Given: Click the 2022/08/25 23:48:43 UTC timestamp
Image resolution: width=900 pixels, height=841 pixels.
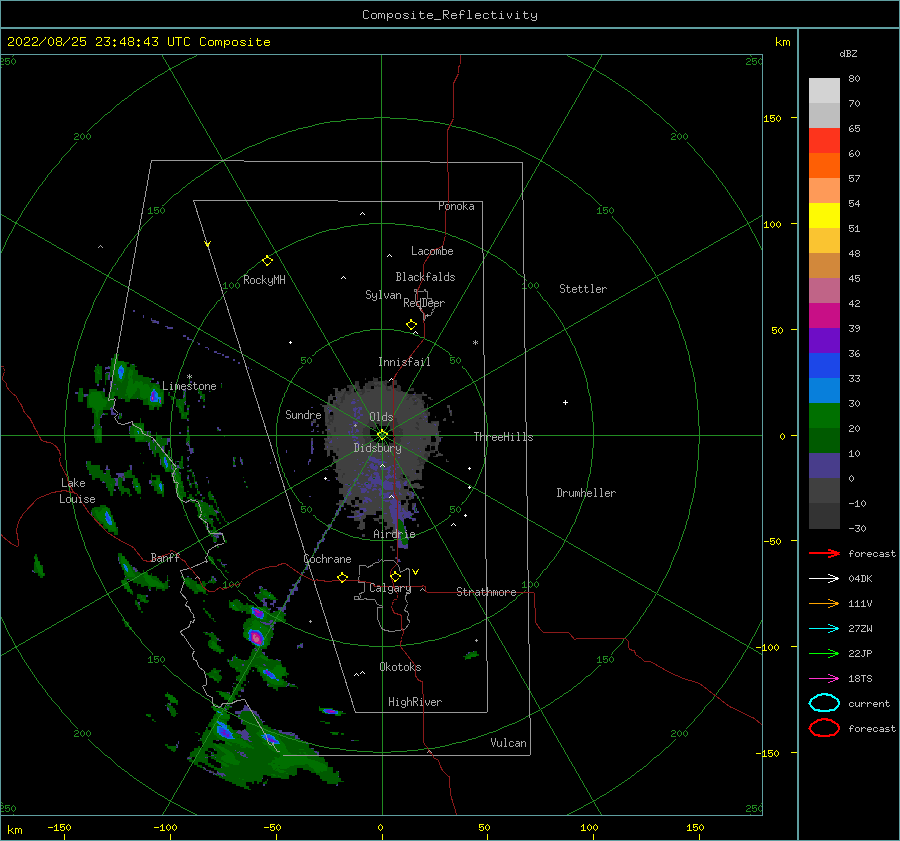Looking at the screenshot, I should click(x=138, y=42).
